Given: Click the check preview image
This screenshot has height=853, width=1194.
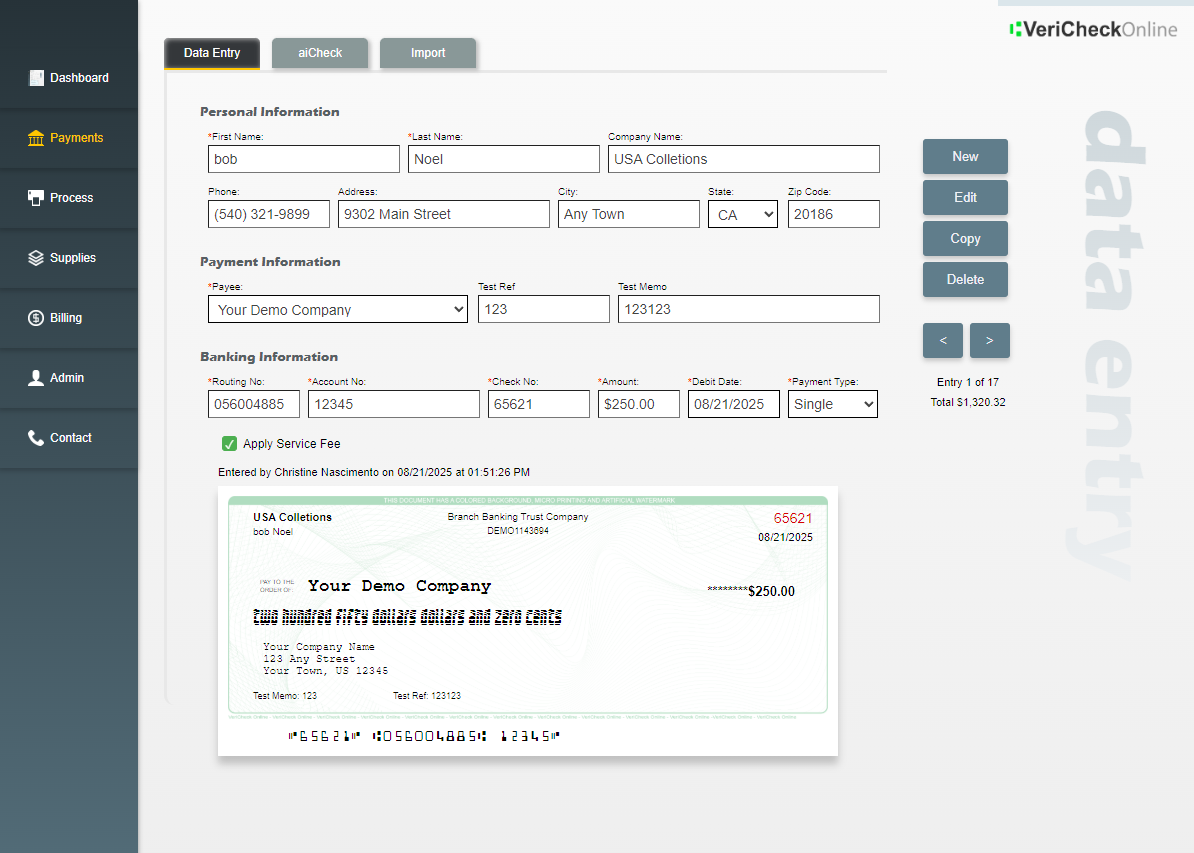Looking at the screenshot, I should point(527,620).
